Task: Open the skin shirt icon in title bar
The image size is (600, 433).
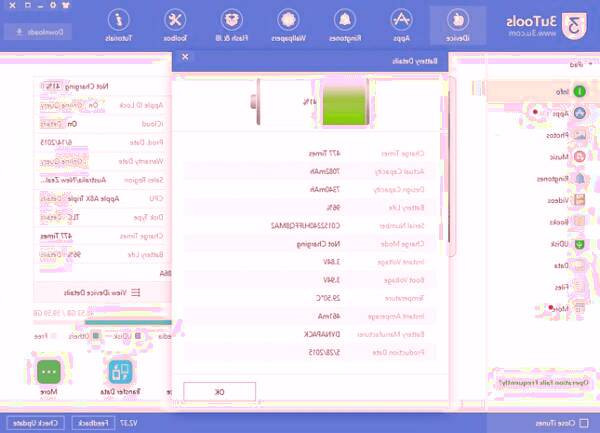Action: (66, 5)
